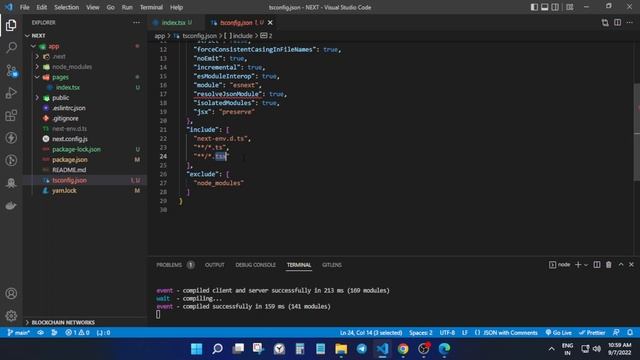Open .eslintrc.json file
This screenshot has width=640, height=360.
pyautogui.click(x=85, y=108)
